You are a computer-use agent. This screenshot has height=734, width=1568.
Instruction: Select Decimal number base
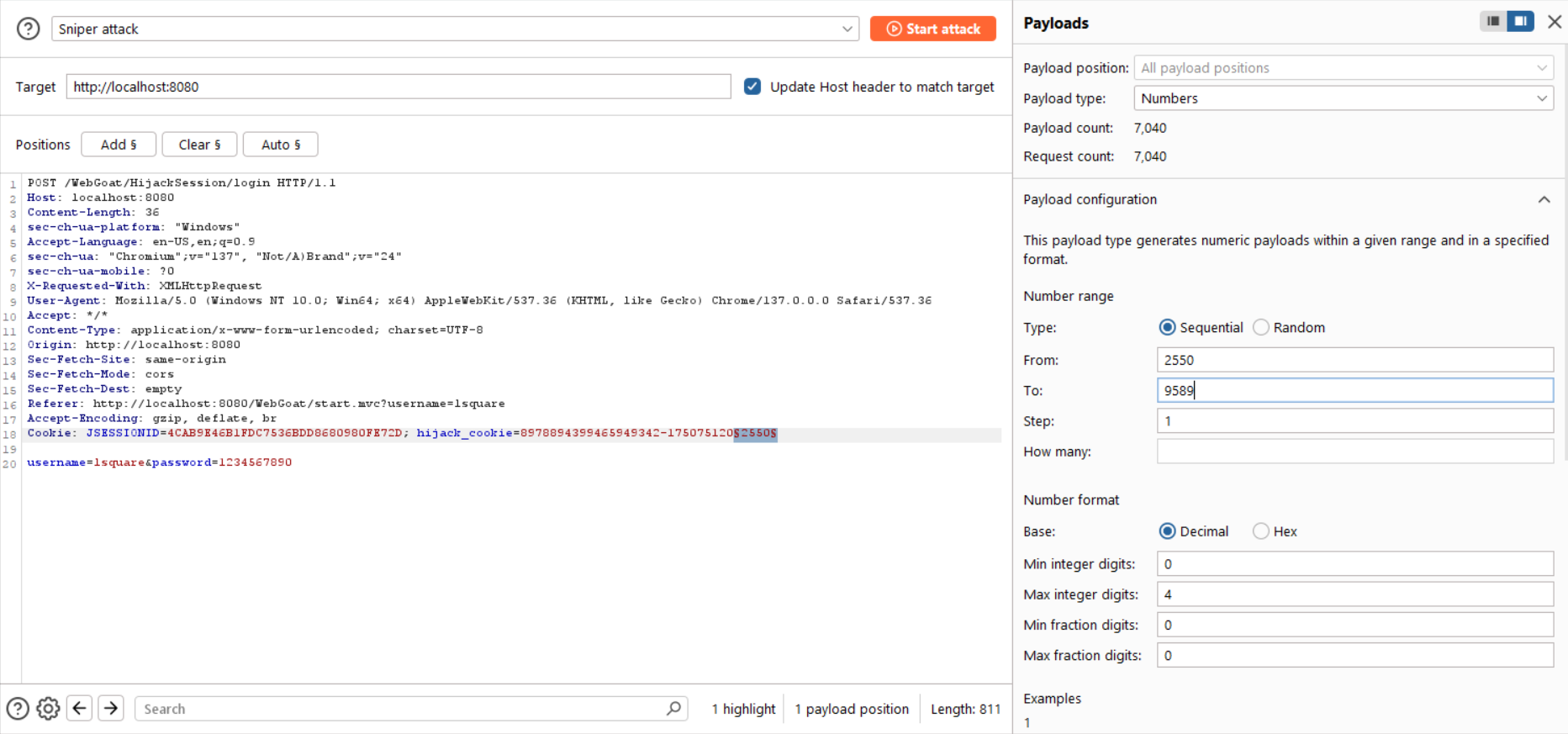(1167, 531)
